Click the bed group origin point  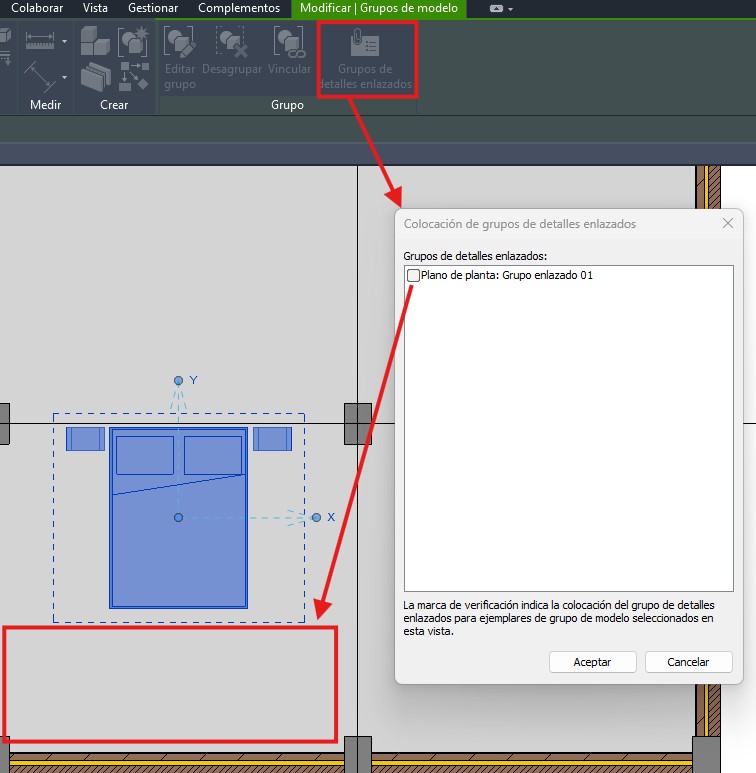point(178,517)
